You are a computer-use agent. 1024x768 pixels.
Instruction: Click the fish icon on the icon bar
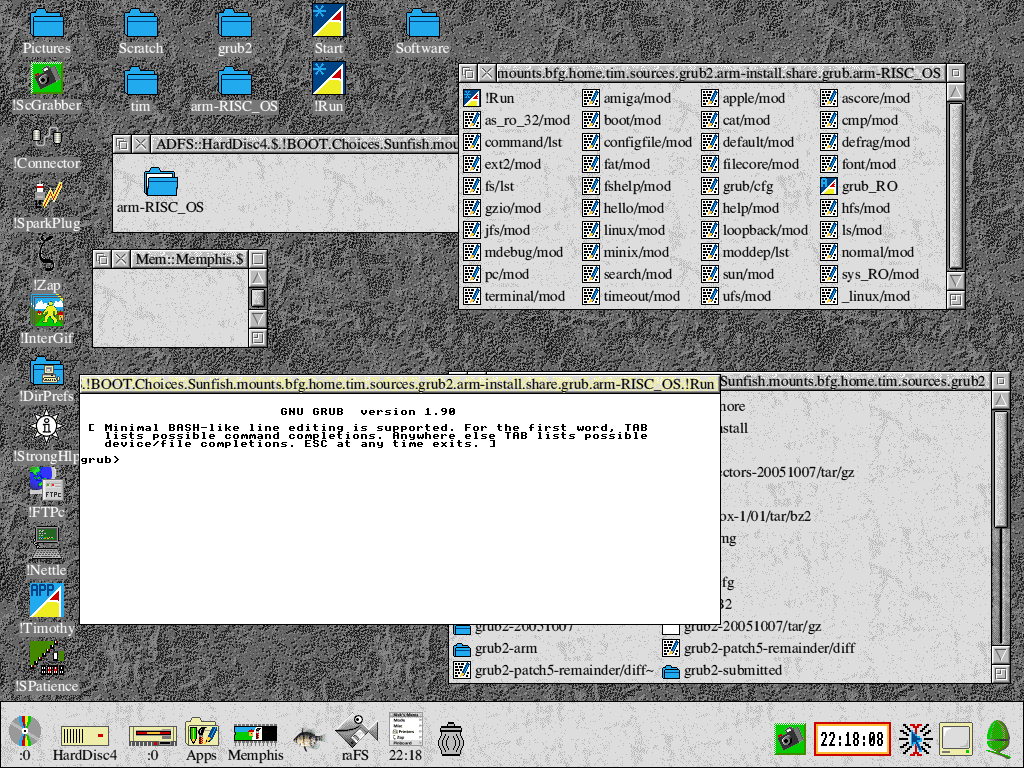click(309, 739)
